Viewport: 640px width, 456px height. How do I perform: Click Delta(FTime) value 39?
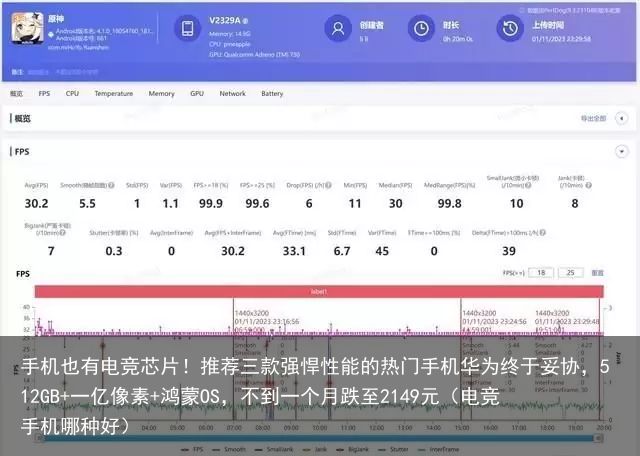[x=509, y=251]
